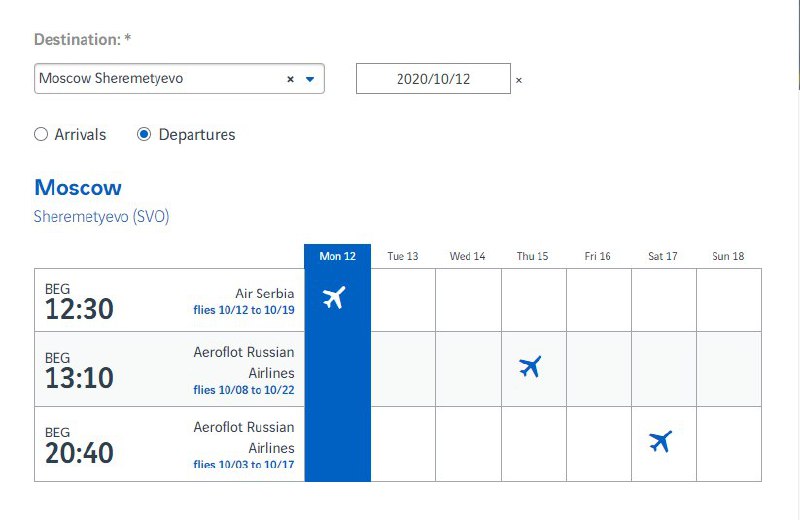Switch to the Wed 14 day column
The width and height of the screenshot is (800, 520).
point(467,256)
